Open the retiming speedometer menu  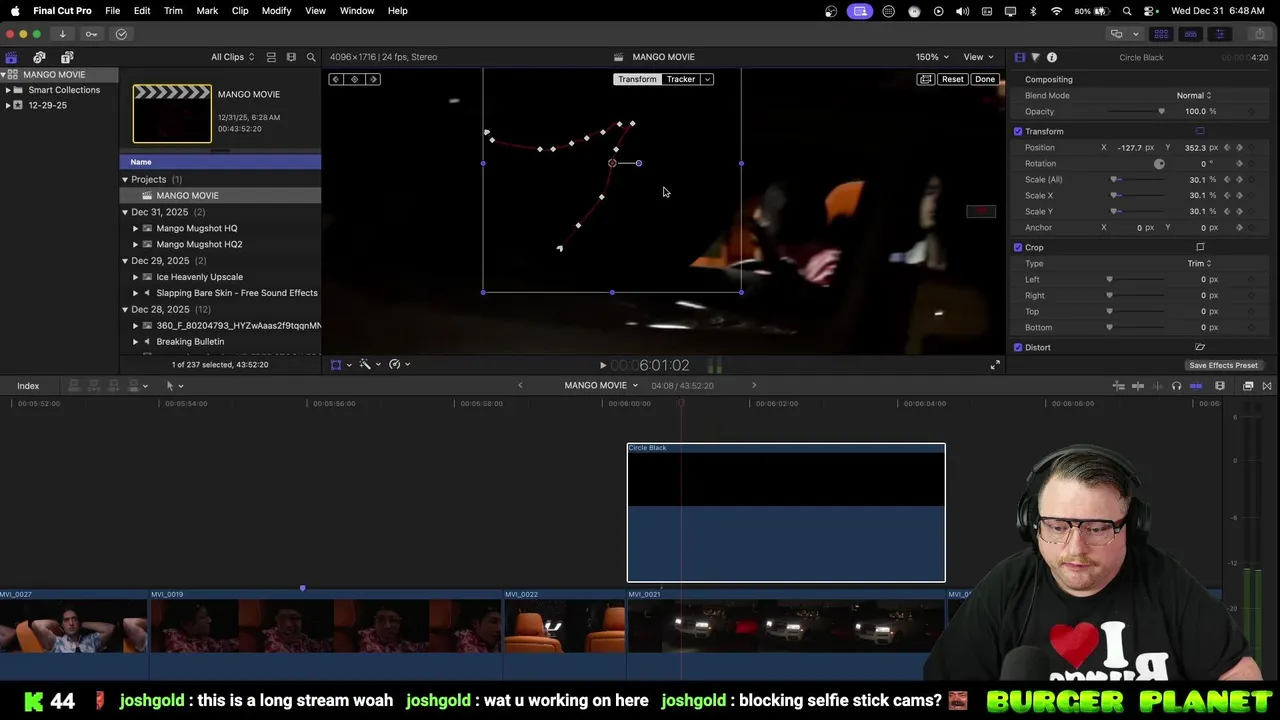[x=398, y=365]
